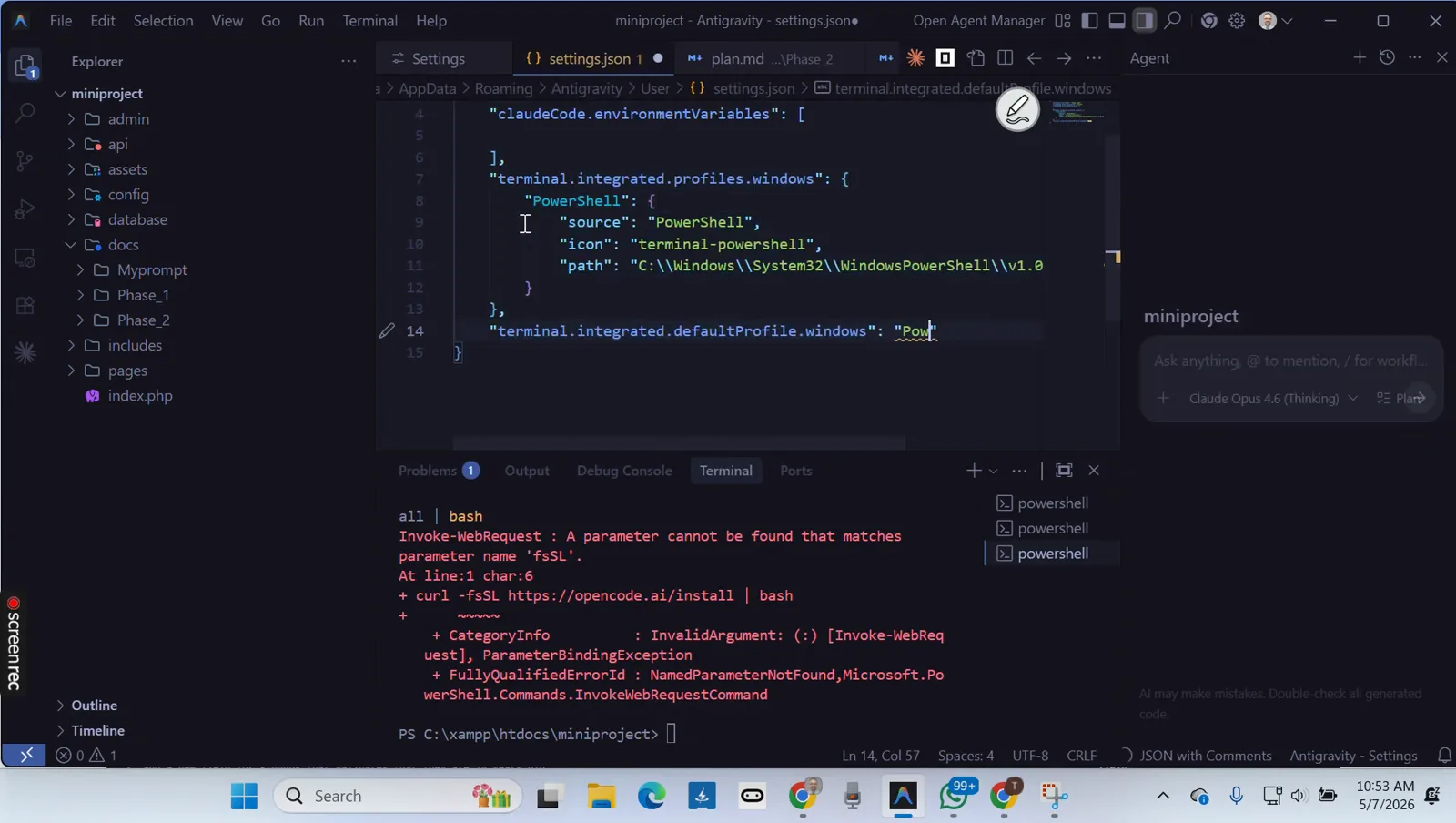
Task: Toggle bottom panel visibility
Action: pos(1117,20)
